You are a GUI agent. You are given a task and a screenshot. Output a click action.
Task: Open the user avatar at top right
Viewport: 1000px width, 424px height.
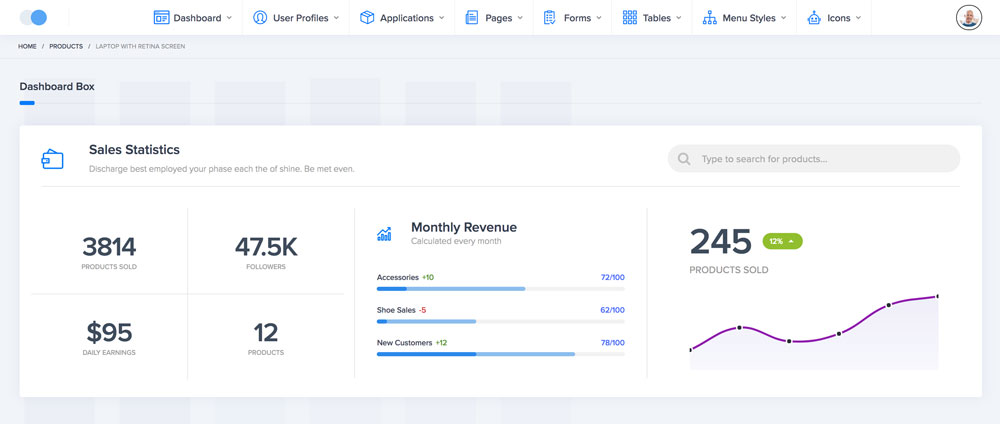point(968,18)
